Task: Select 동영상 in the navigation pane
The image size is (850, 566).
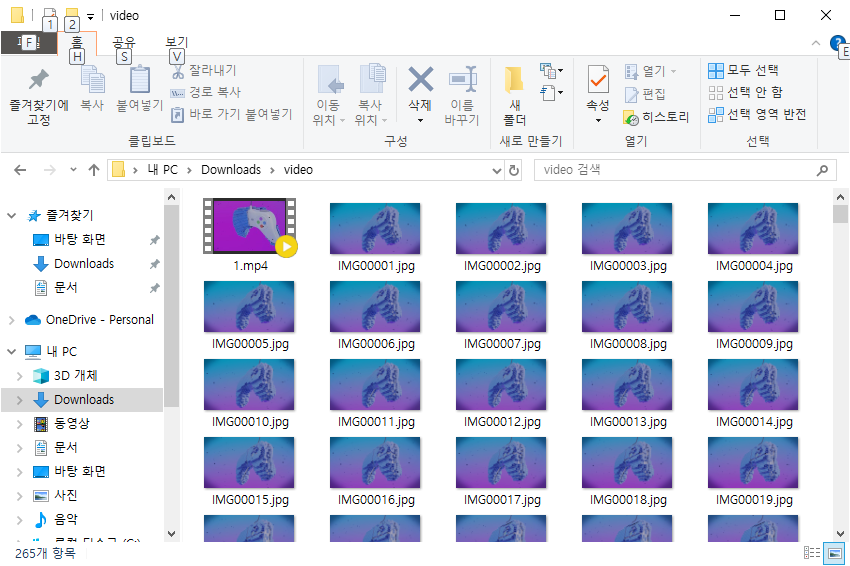Action: pyautogui.click(x=72, y=423)
